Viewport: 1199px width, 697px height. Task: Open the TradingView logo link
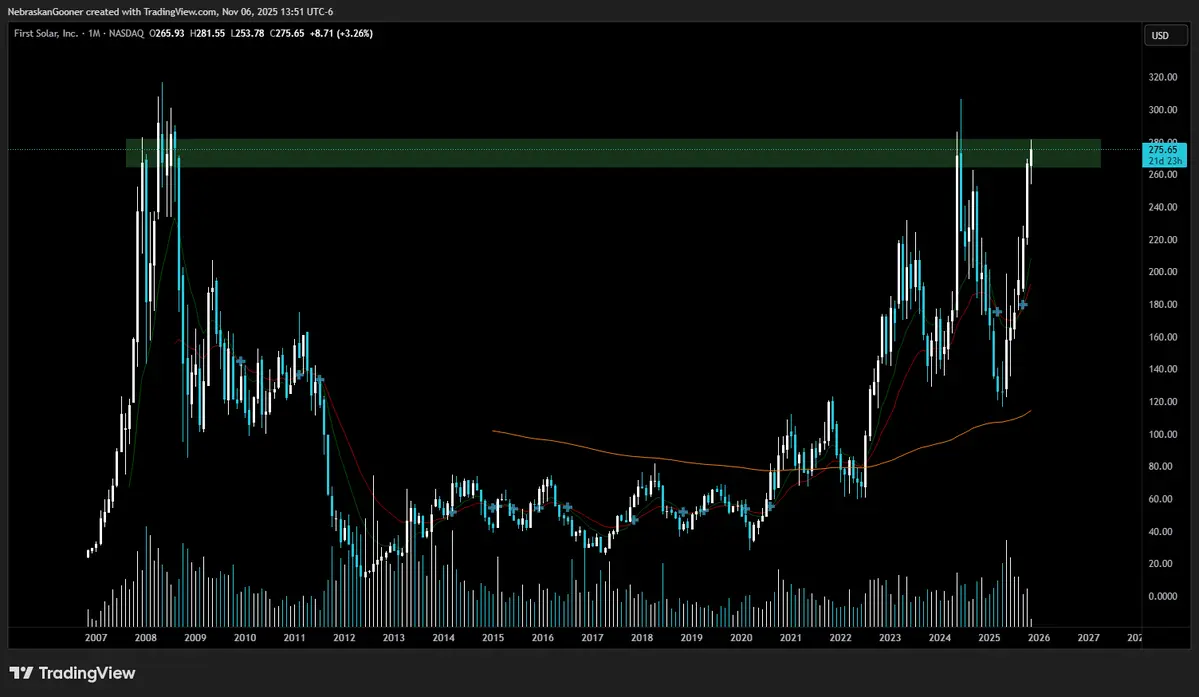[73, 673]
